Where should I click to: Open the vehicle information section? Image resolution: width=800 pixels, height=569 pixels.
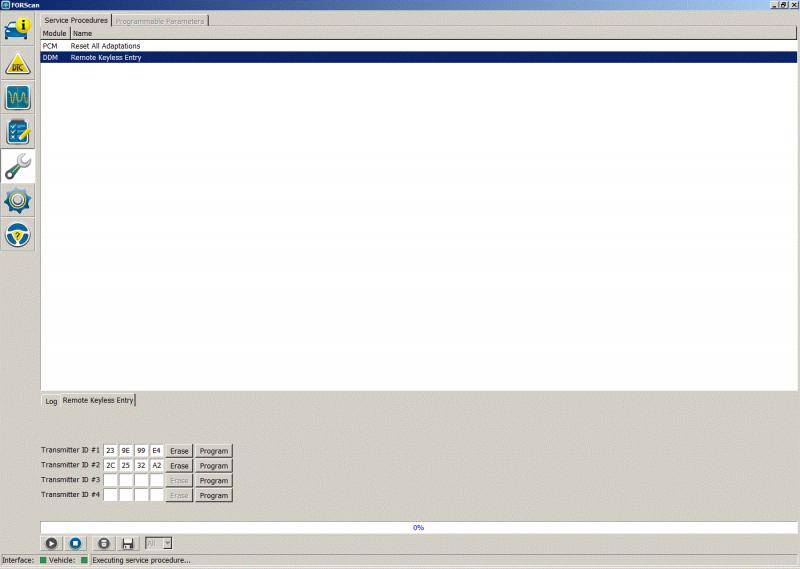[18, 27]
